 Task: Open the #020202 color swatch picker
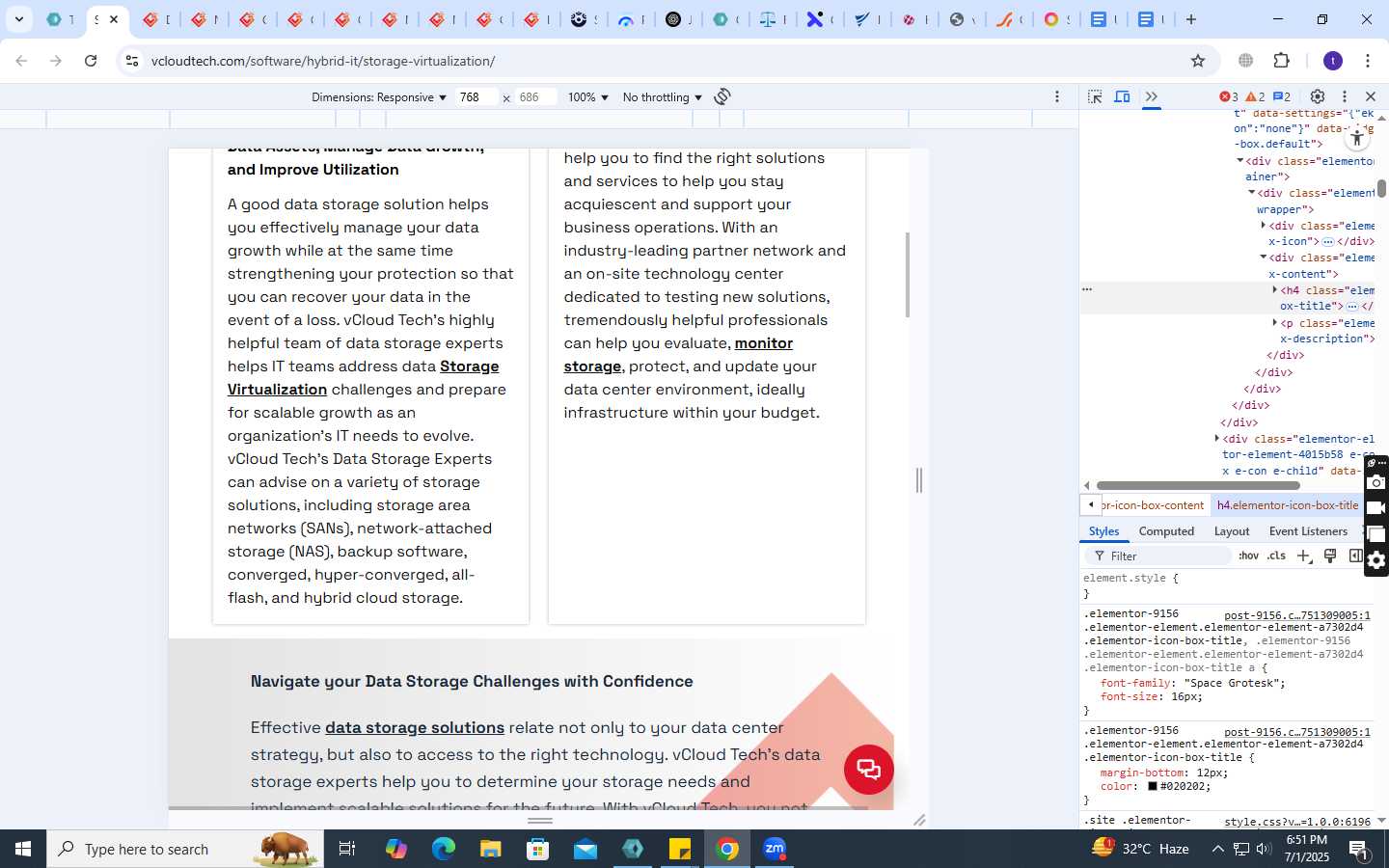[x=1152, y=786]
